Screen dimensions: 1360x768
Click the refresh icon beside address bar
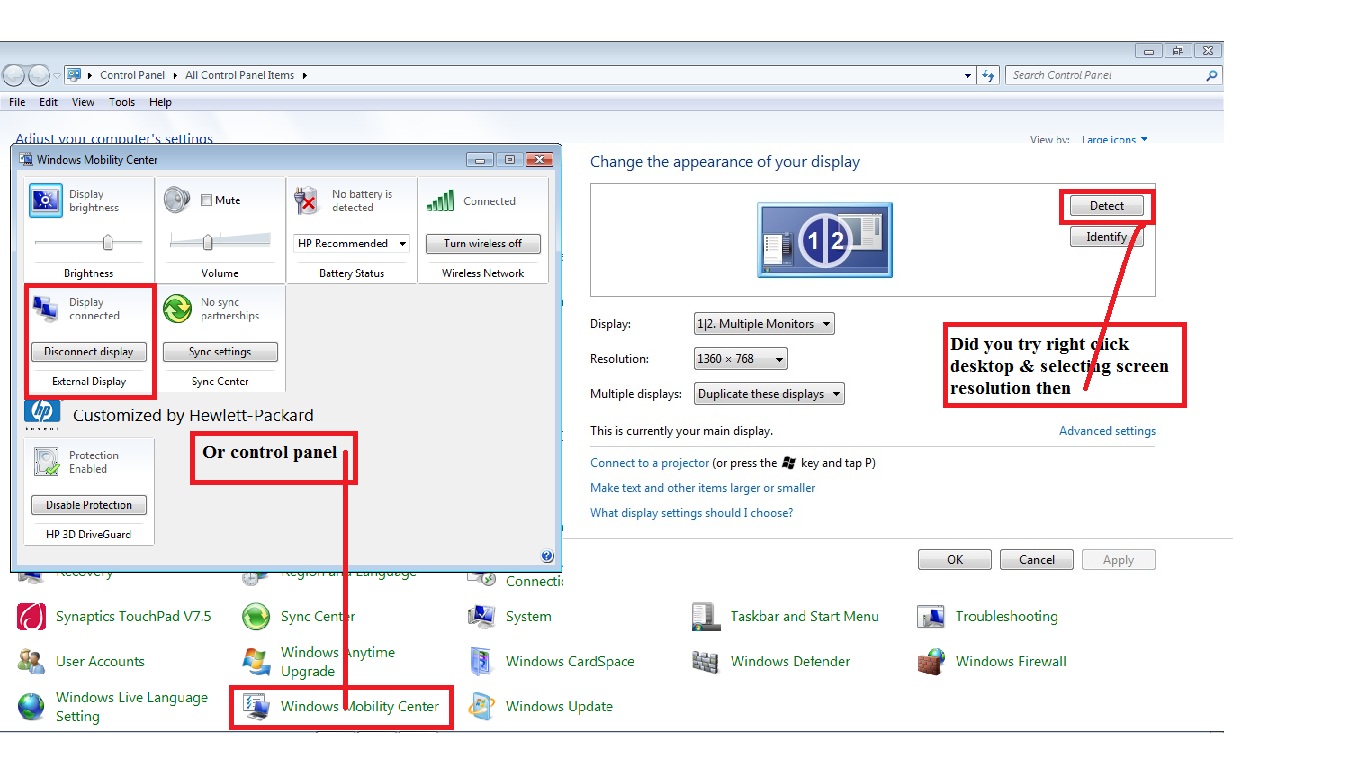pyautogui.click(x=988, y=75)
